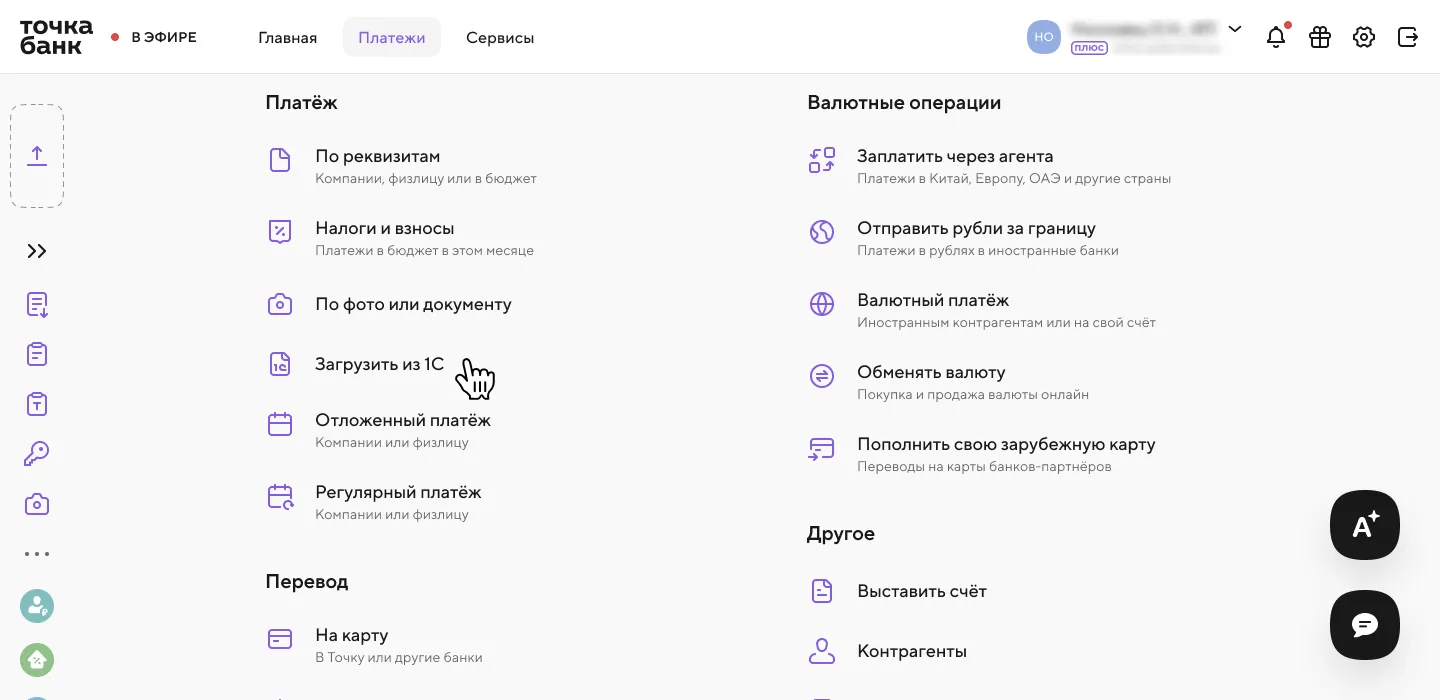The height and width of the screenshot is (700, 1440).
Task: Choose Загрузить из 1С option
Action: 379,365
